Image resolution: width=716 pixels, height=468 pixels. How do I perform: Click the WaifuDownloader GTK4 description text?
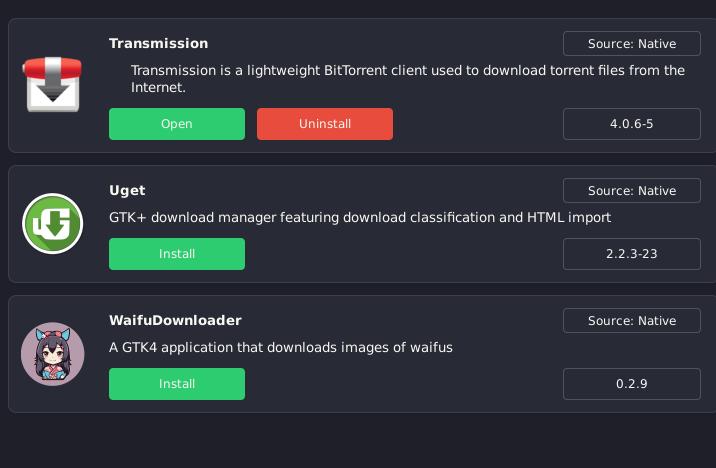coord(280,348)
